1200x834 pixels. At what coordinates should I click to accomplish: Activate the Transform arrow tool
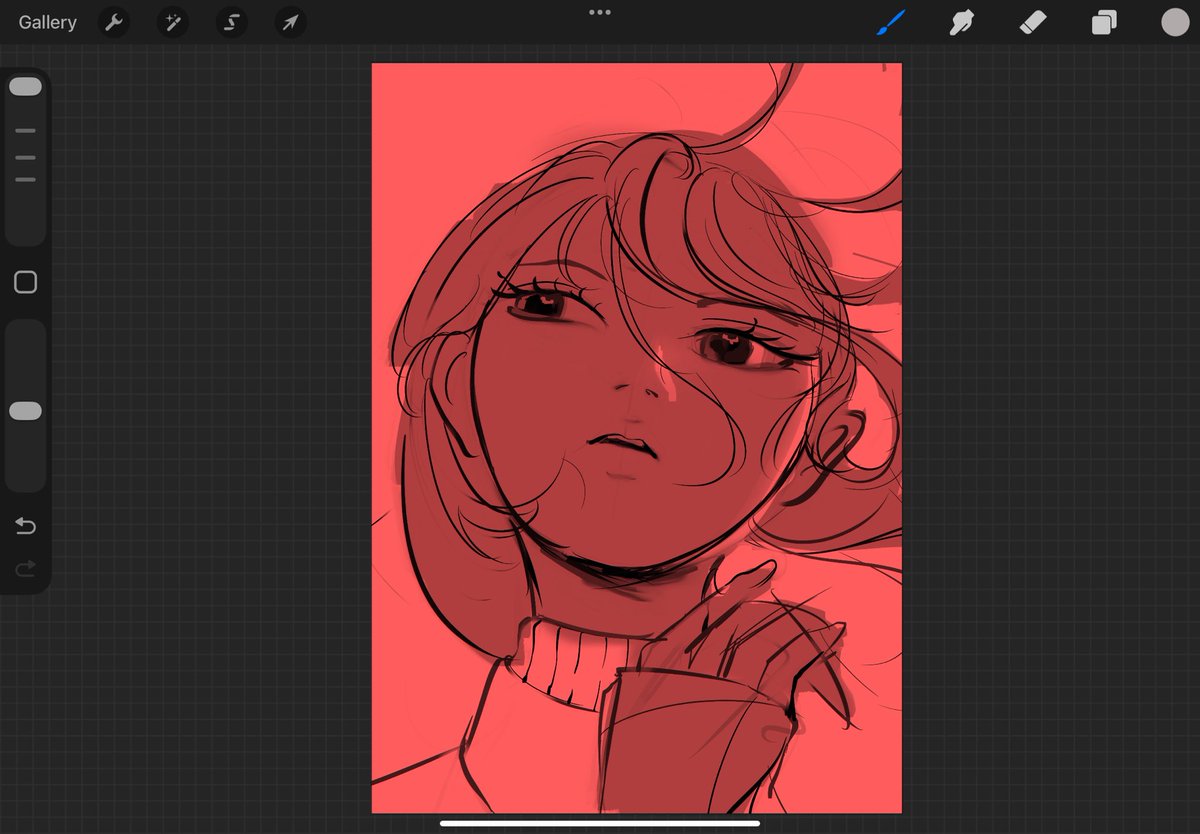[290, 22]
